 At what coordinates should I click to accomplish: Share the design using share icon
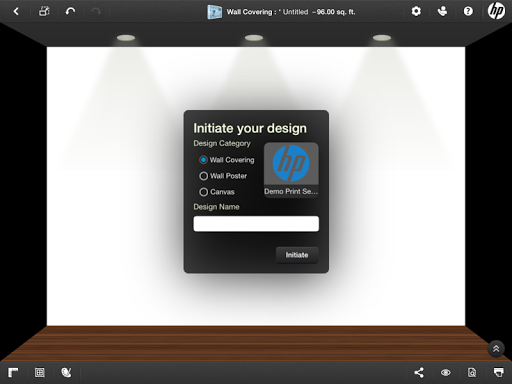pos(419,372)
